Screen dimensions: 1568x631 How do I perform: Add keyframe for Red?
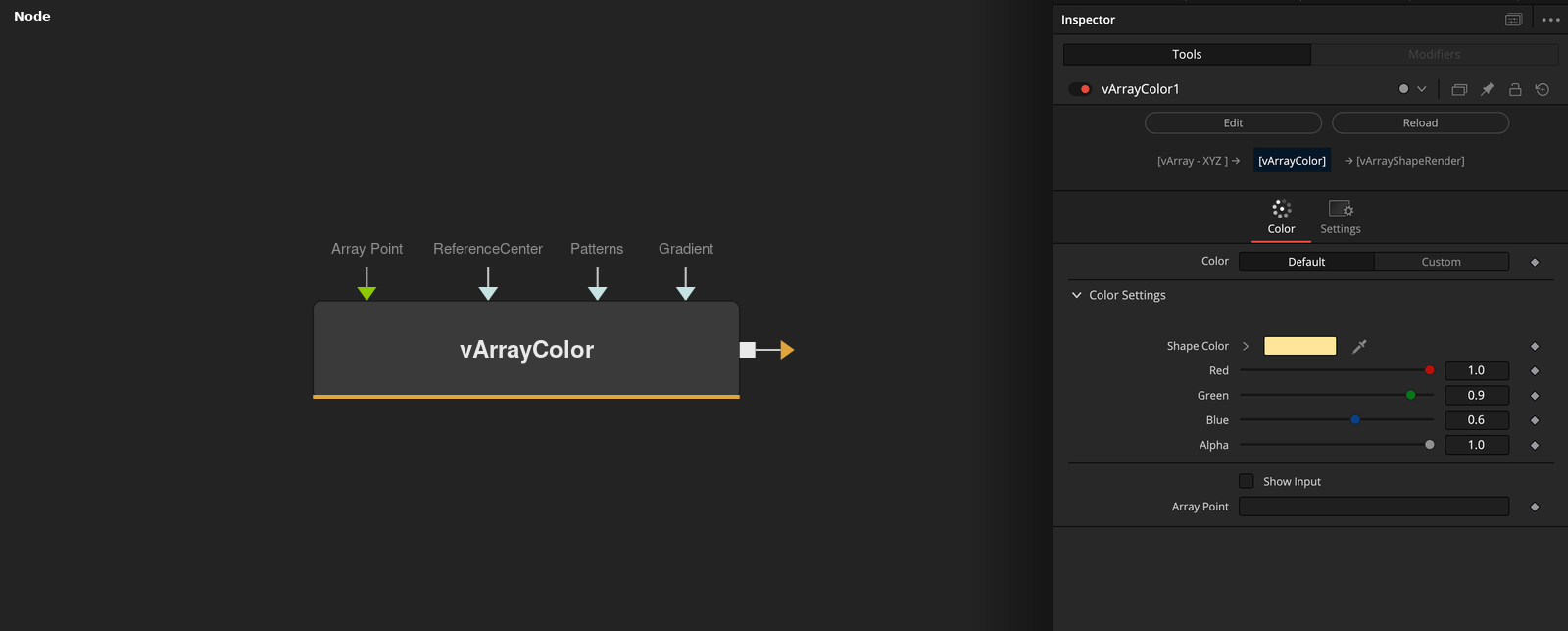coord(1535,370)
